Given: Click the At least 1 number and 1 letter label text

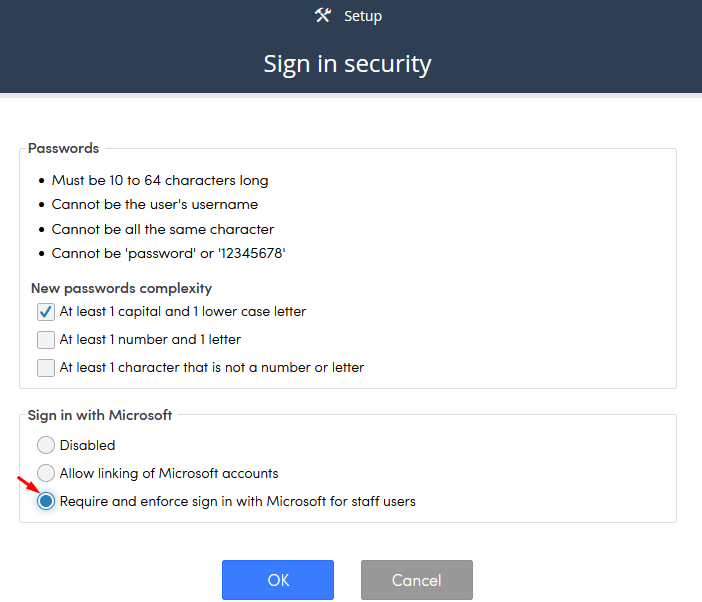Looking at the screenshot, I should click(x=150, y=340).
